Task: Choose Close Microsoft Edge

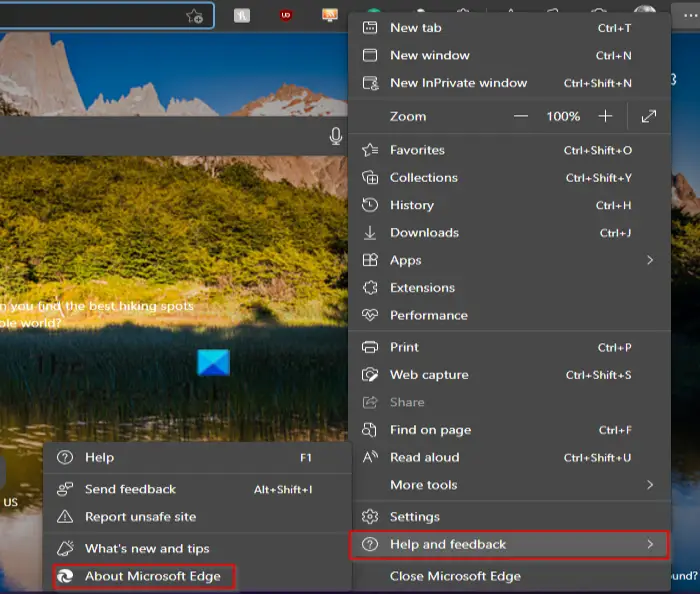Action: tap(509, 576)
